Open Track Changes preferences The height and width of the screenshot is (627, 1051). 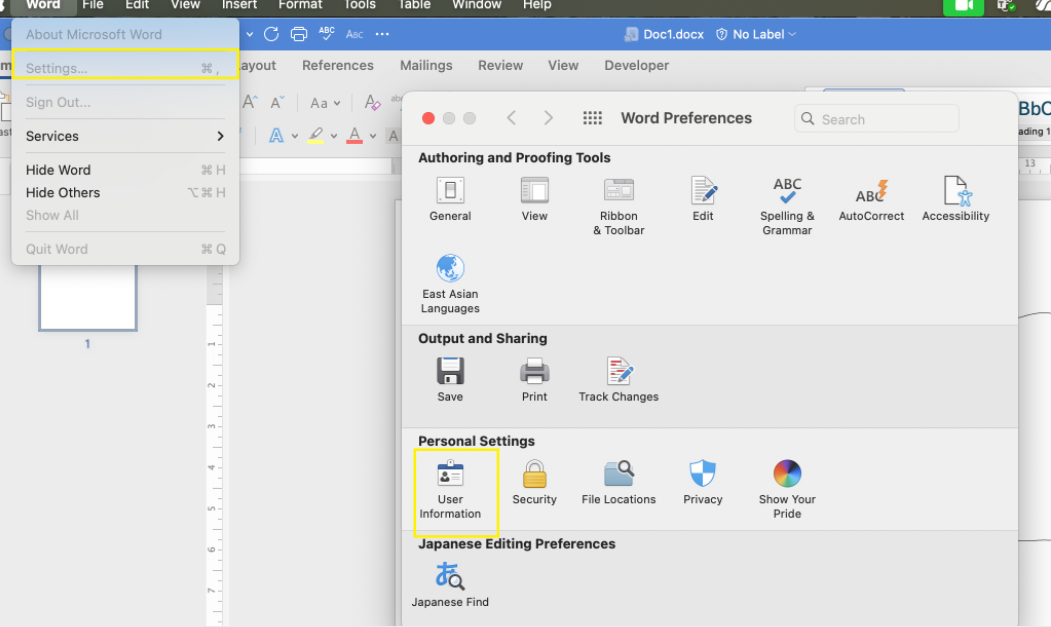[x=618, y=379]
